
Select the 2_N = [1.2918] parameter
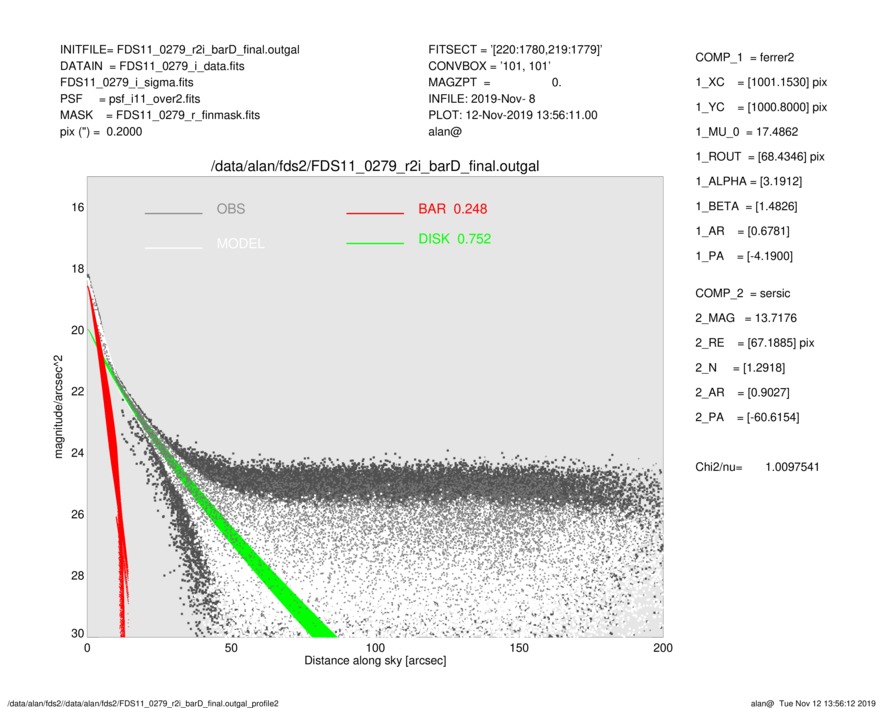point(740,368)
